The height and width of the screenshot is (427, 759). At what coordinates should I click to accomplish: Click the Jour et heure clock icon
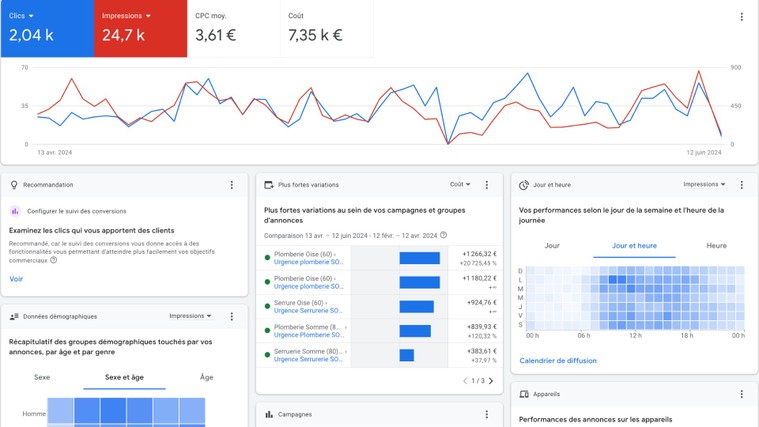click(x=524, y=185)
